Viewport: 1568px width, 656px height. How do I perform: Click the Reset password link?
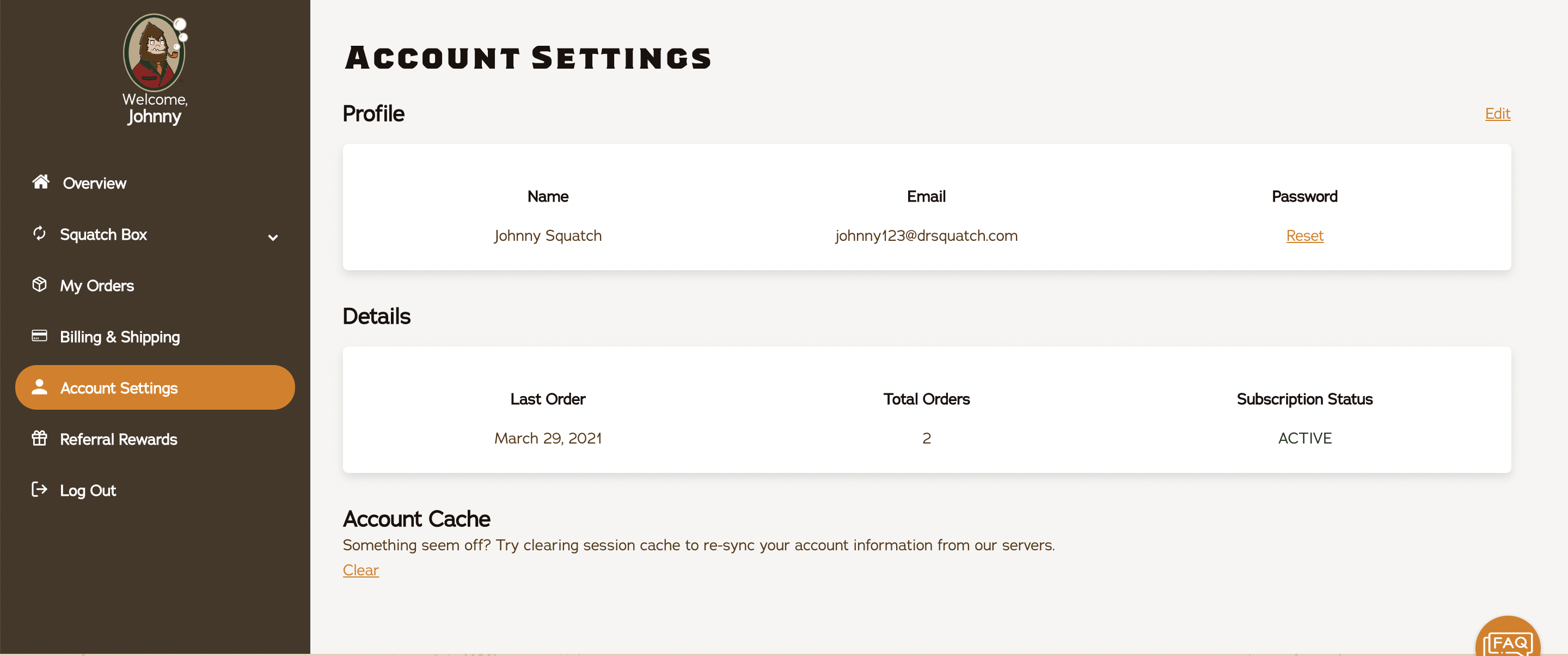coord(1304,236)
